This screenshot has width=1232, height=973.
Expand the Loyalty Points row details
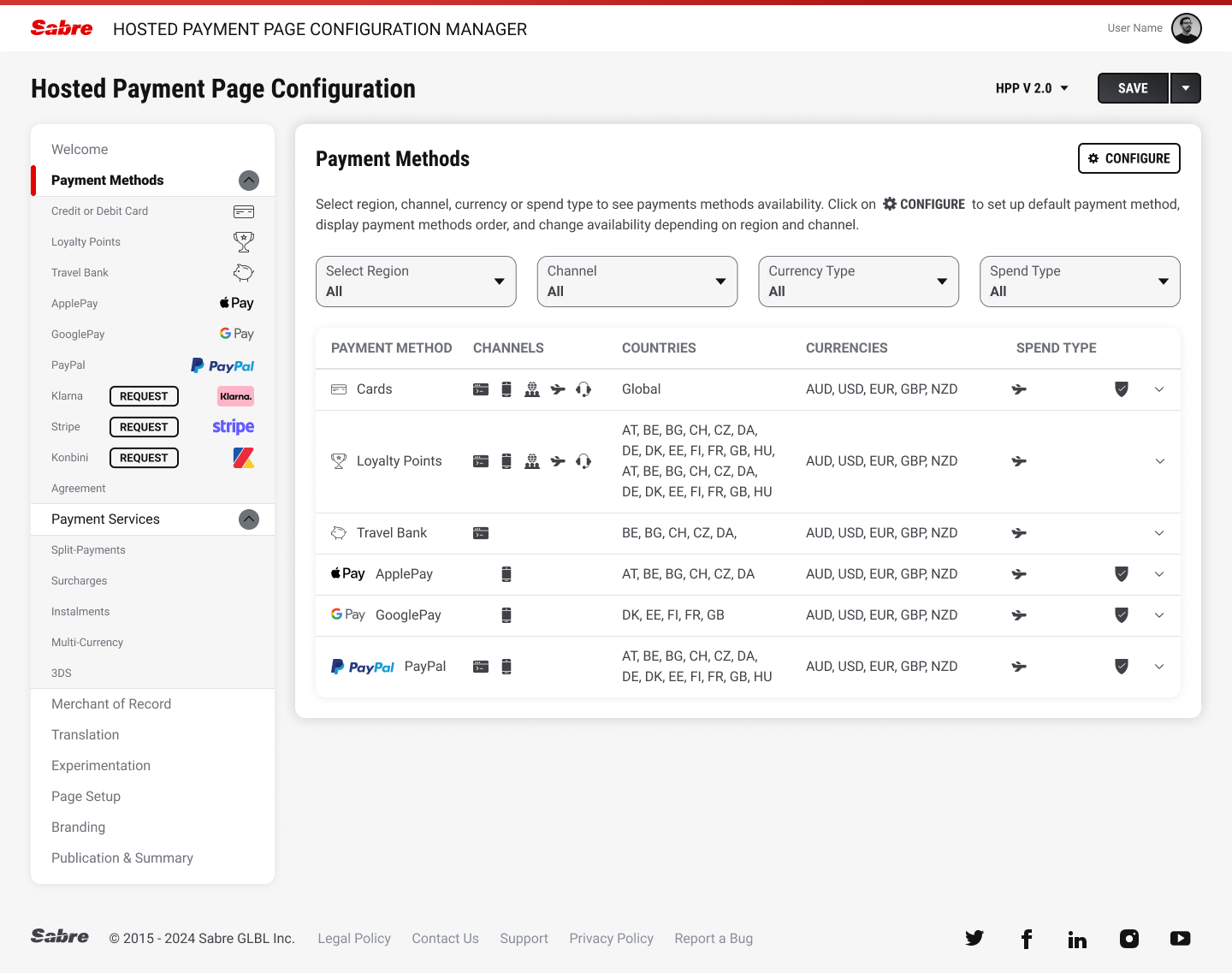pos(1159,461)
